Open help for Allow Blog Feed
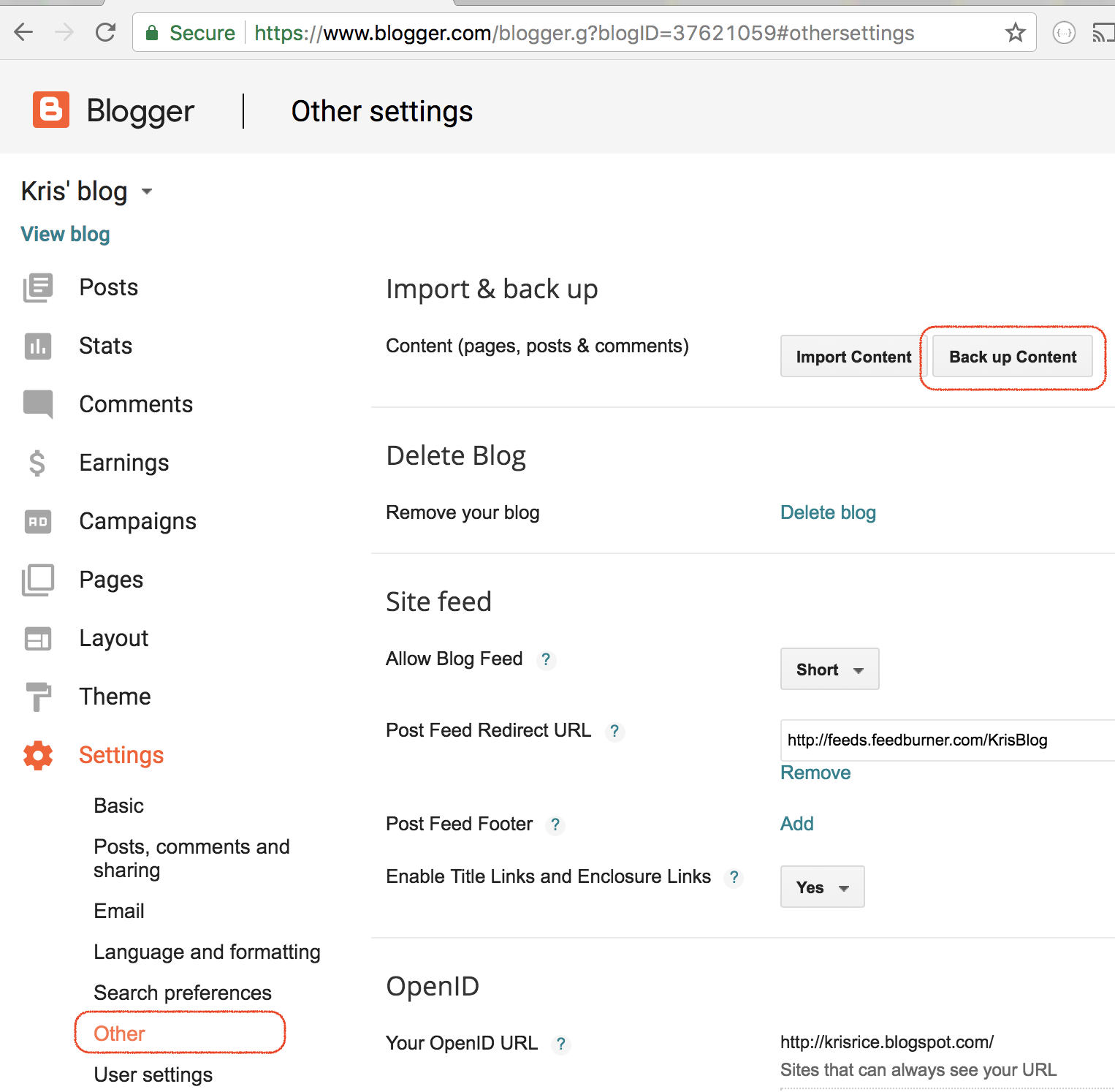This screenshot has height=1092, width=1115. click(x=546, y=659)
